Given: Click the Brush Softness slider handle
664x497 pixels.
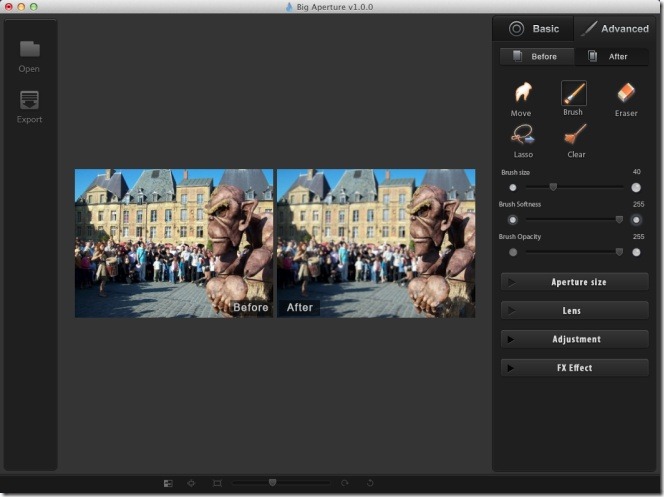Looking at the screenshot, I should (619, 219).
